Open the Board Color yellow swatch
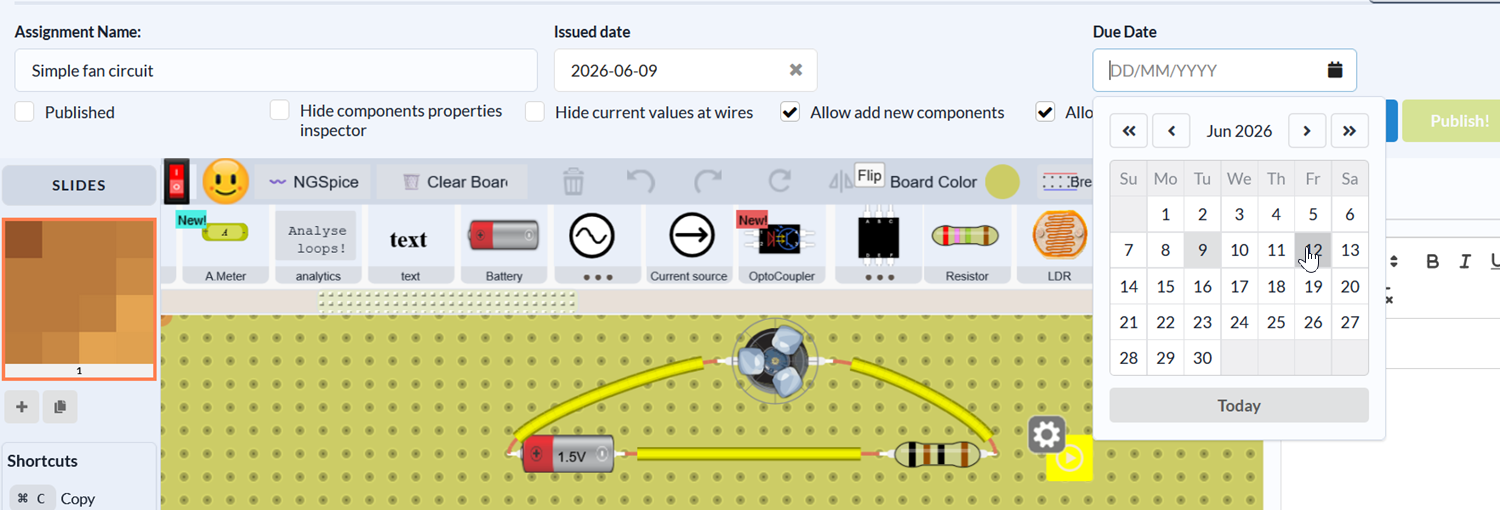This screenshot has width=1500, height=510. pyautogui.click(x=1002, y=182)
